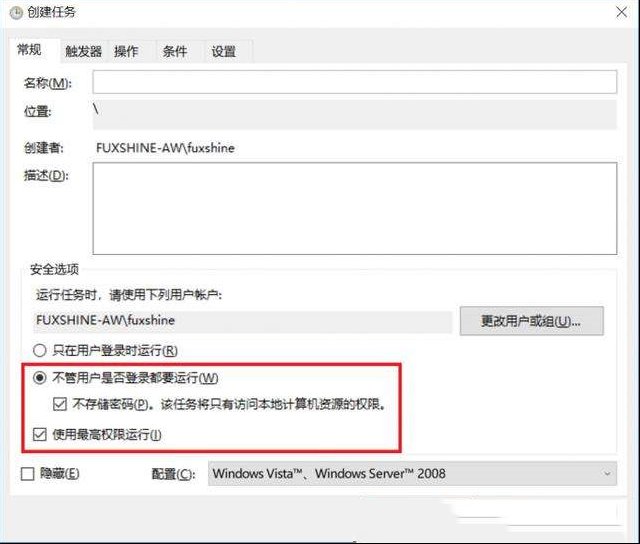The image size is (640, 544).
Task: Uncheck the 不存储密码 checkbox
Action: [x=60, y=404]
